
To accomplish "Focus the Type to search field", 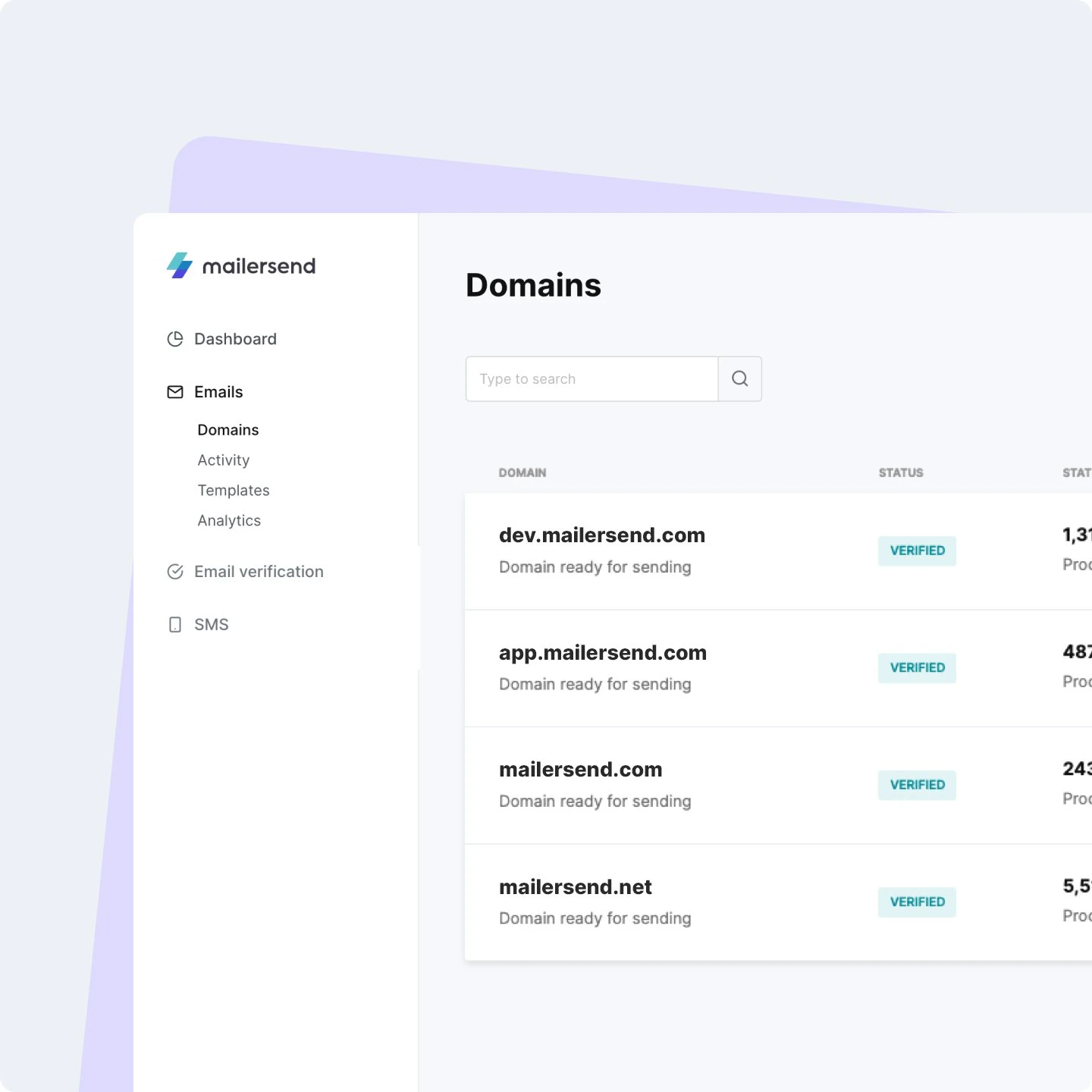I will click(x=592, y=378).
